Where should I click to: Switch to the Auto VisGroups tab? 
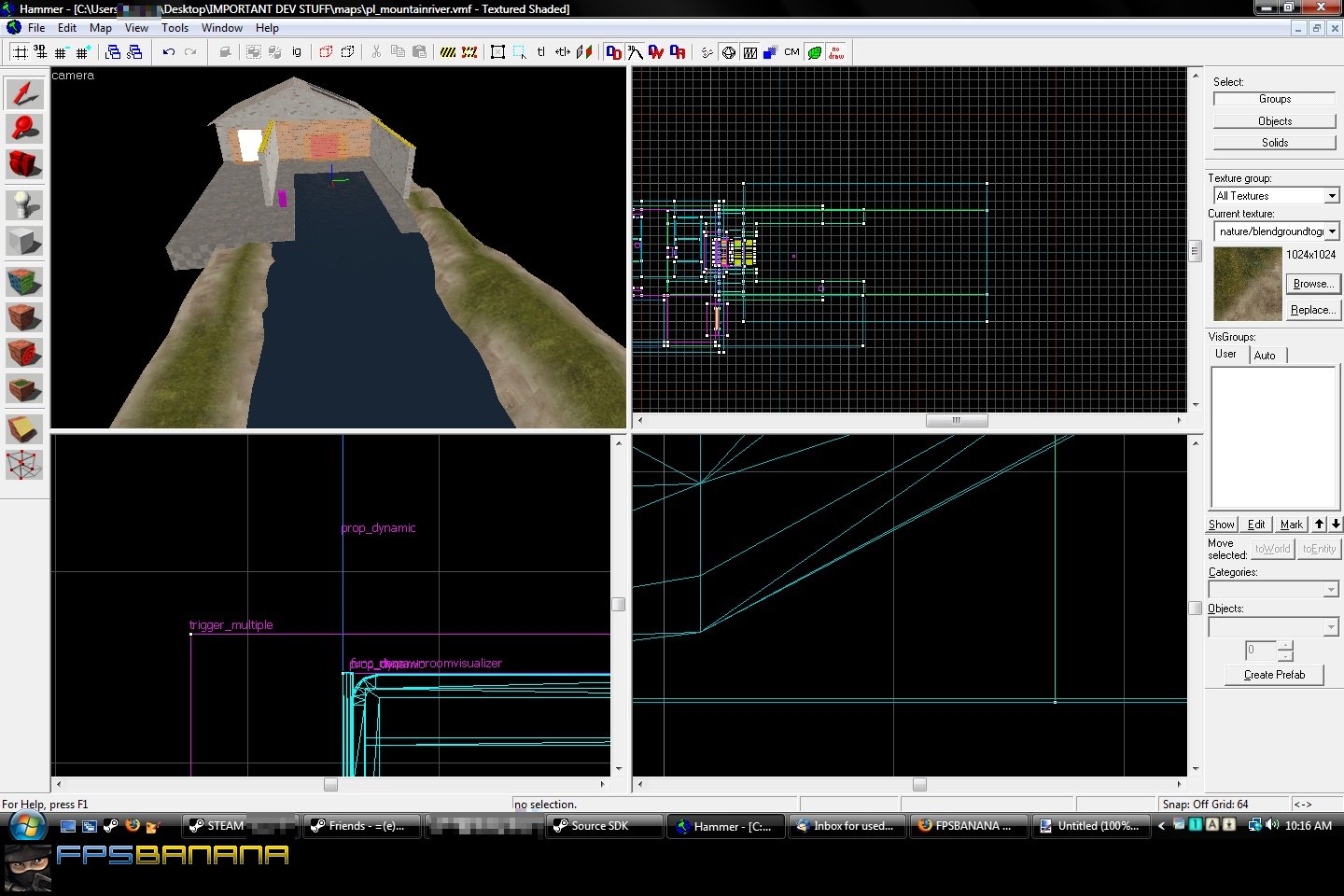[x=1265, y=356]
